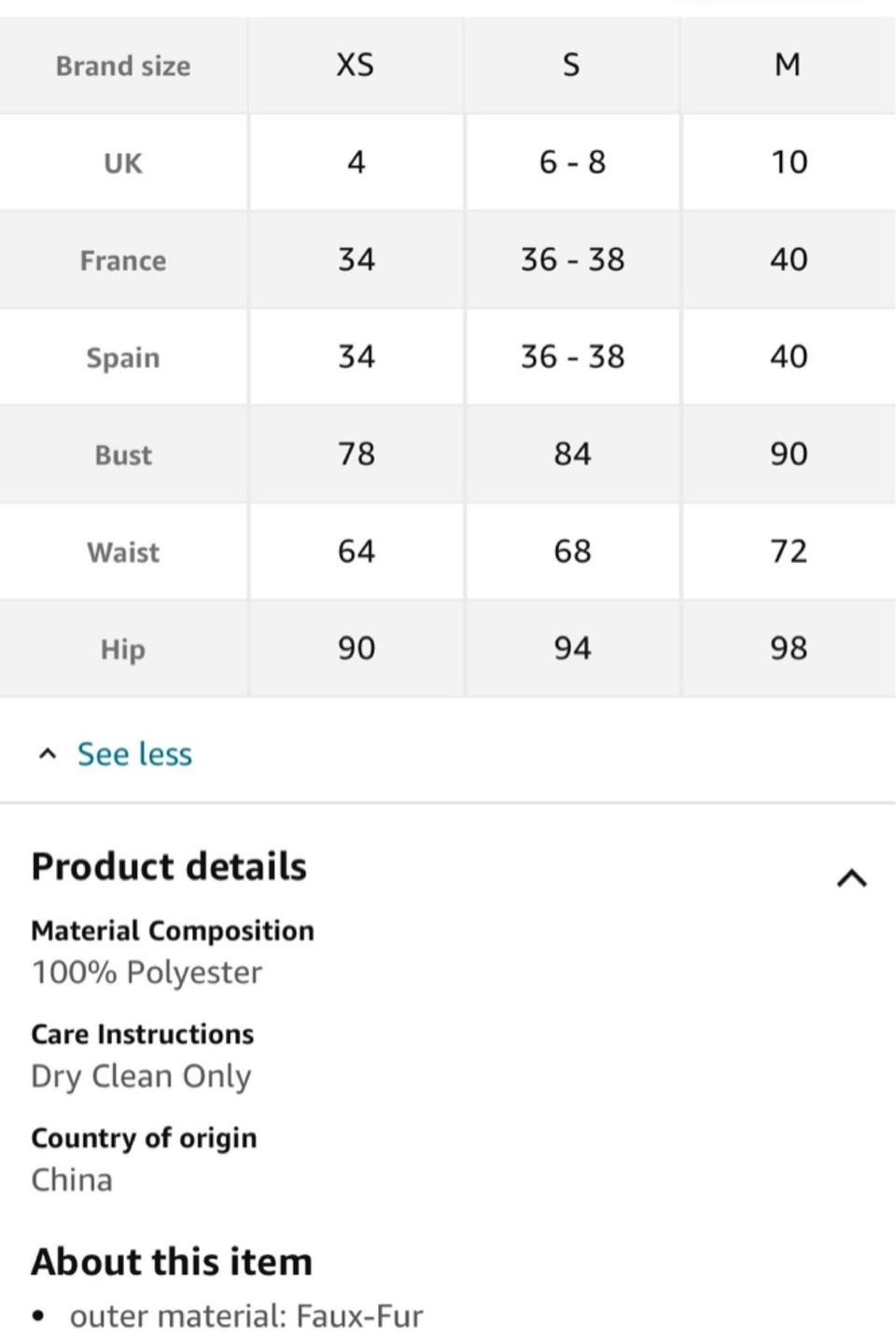Click the Spain row label
Screen dimensions: 896x1342
tap(123, 357)
